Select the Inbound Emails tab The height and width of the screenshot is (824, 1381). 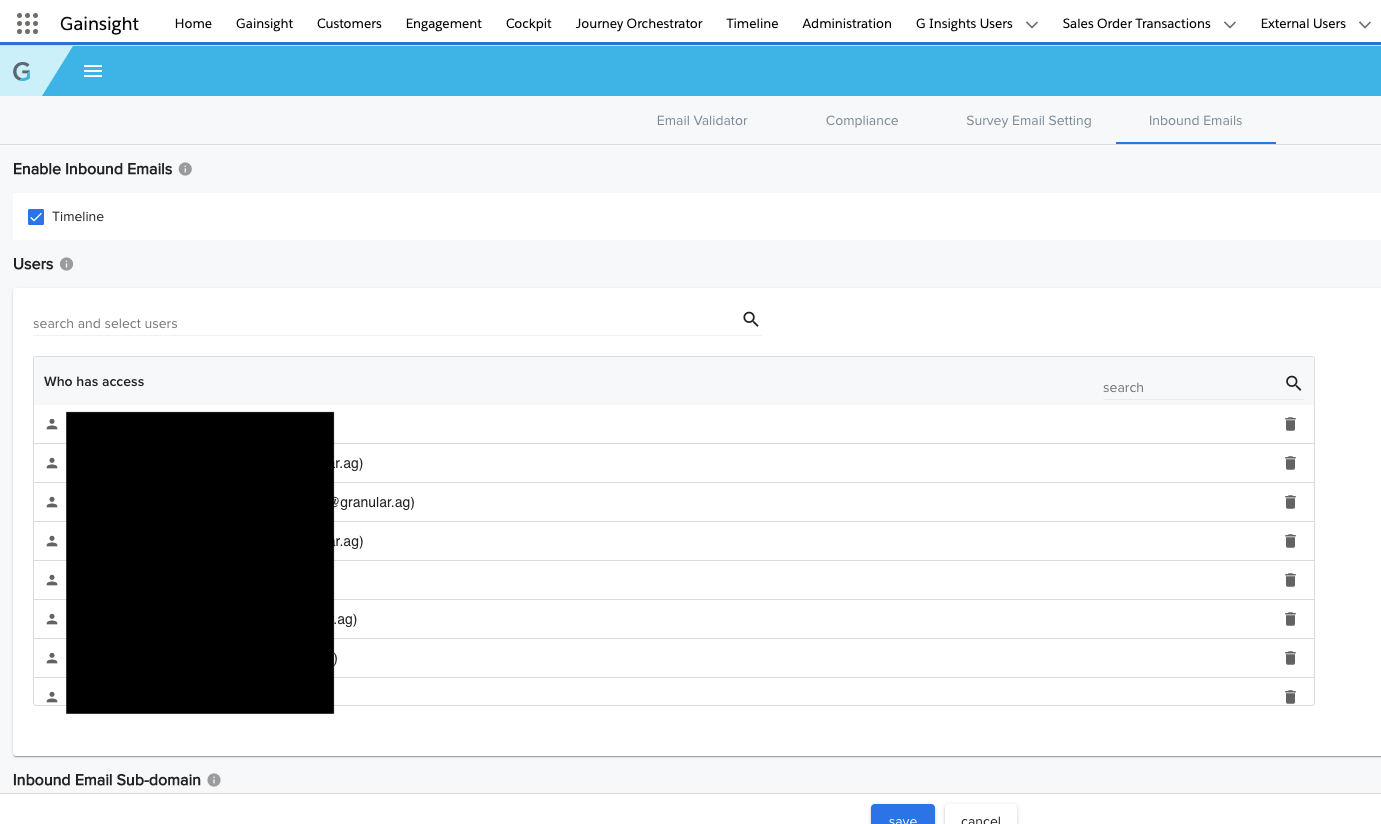(x=1195, y=120)
